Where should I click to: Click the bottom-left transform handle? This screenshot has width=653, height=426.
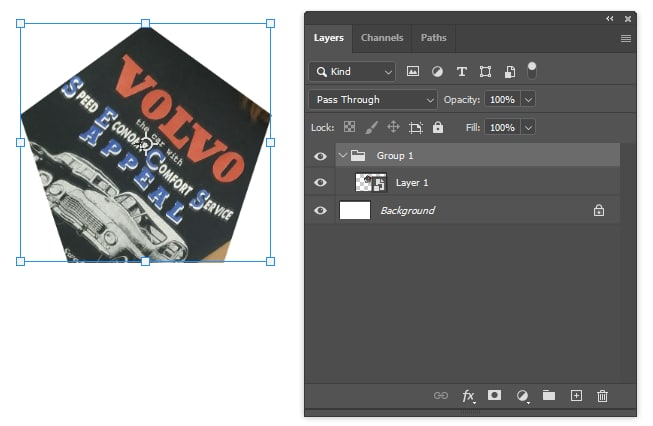(20, 262)
